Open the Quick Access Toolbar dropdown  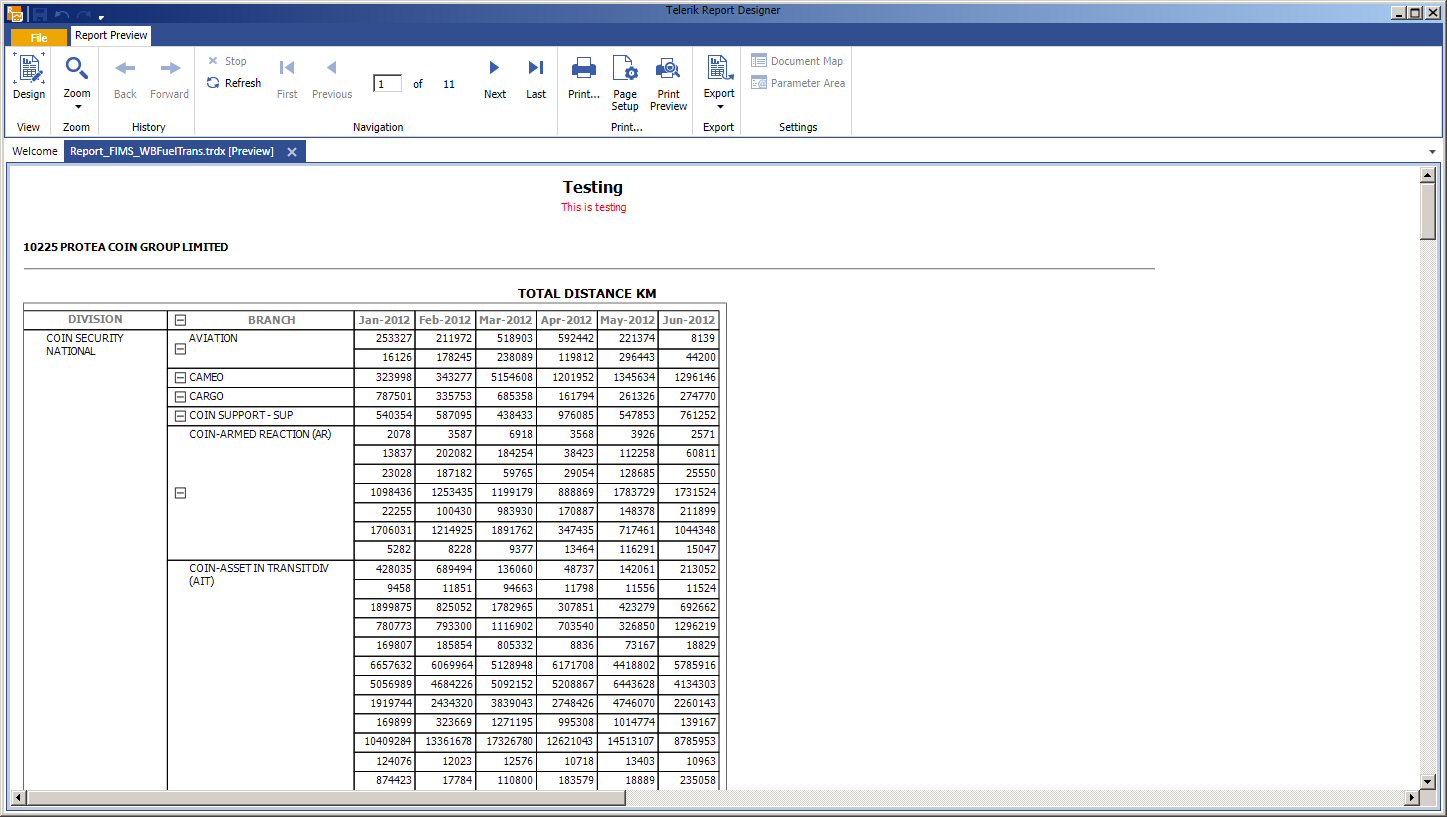(101, 17)
